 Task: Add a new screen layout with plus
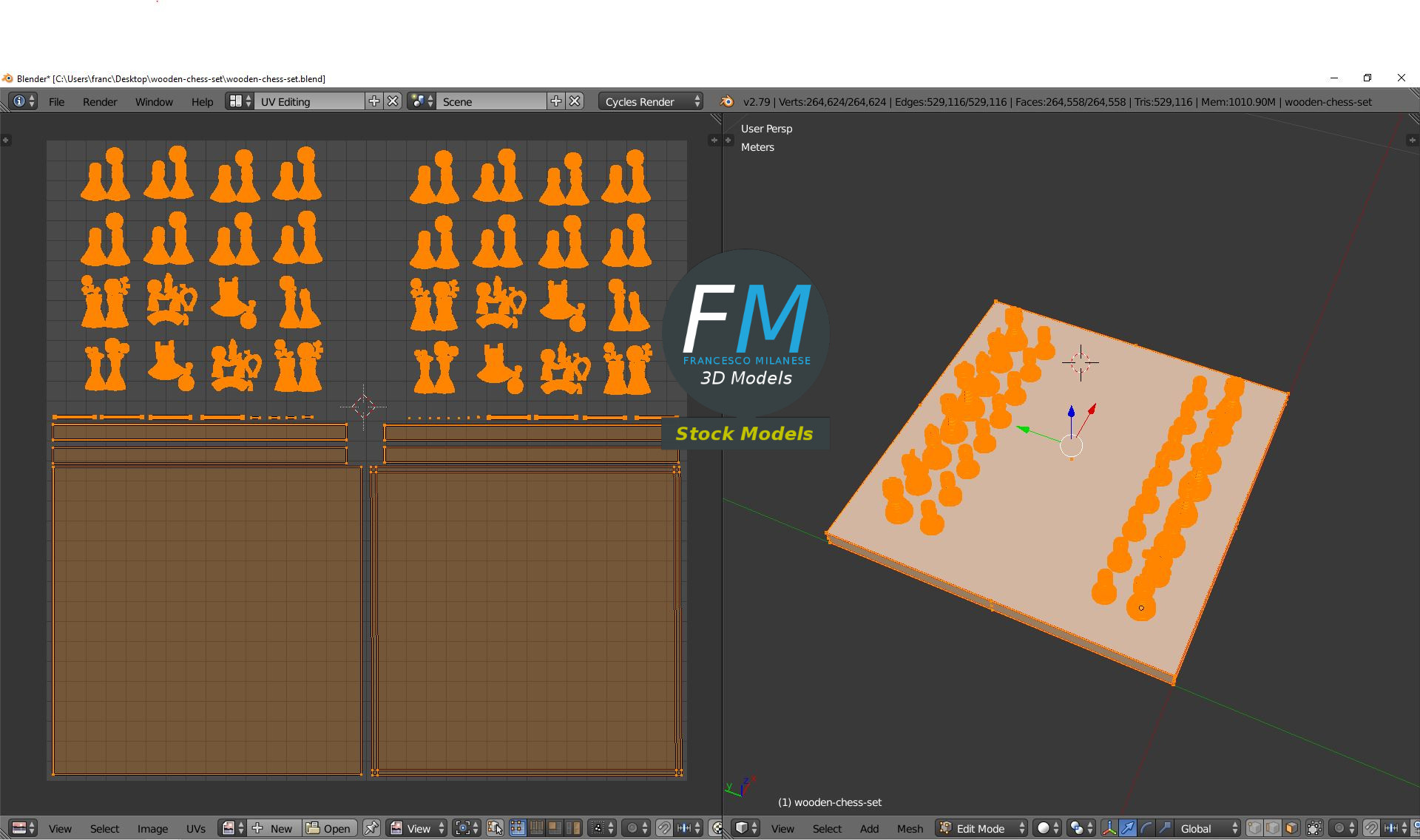click(374, 102)
